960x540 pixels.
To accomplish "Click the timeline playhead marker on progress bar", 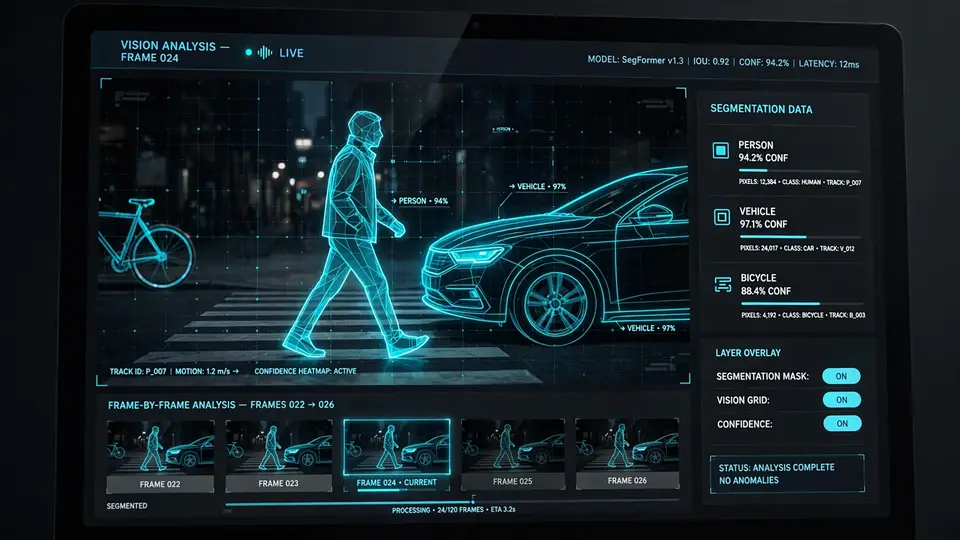I will pos(473,501).
